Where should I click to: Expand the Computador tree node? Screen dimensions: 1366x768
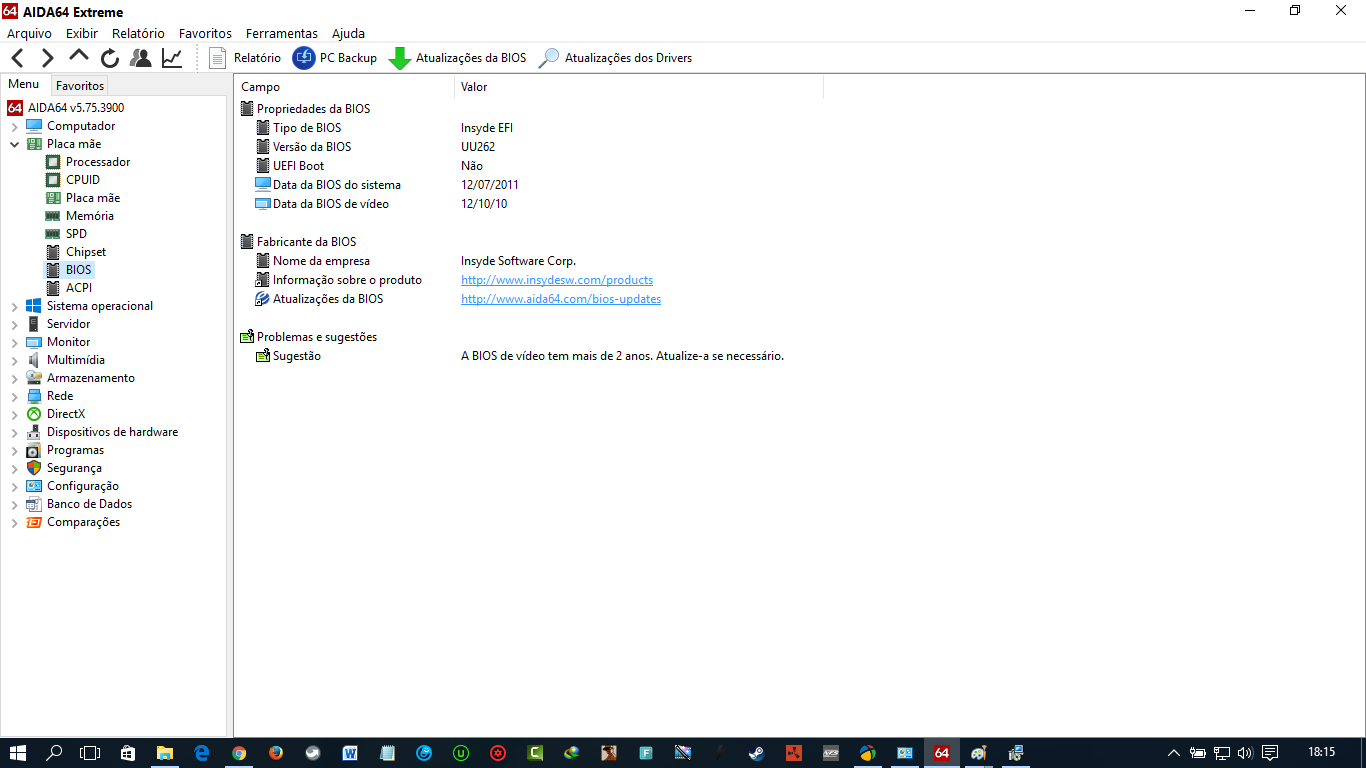tap(14, 126)
